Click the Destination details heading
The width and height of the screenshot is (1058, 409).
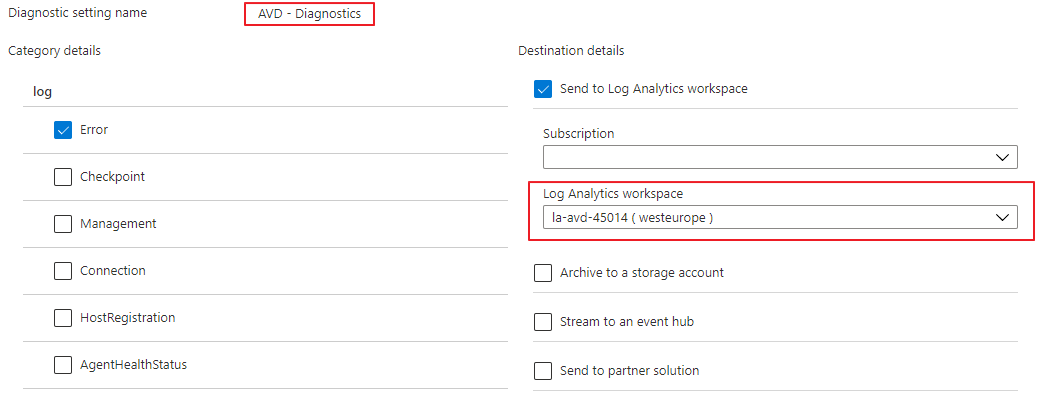click(x=570, y=50)
